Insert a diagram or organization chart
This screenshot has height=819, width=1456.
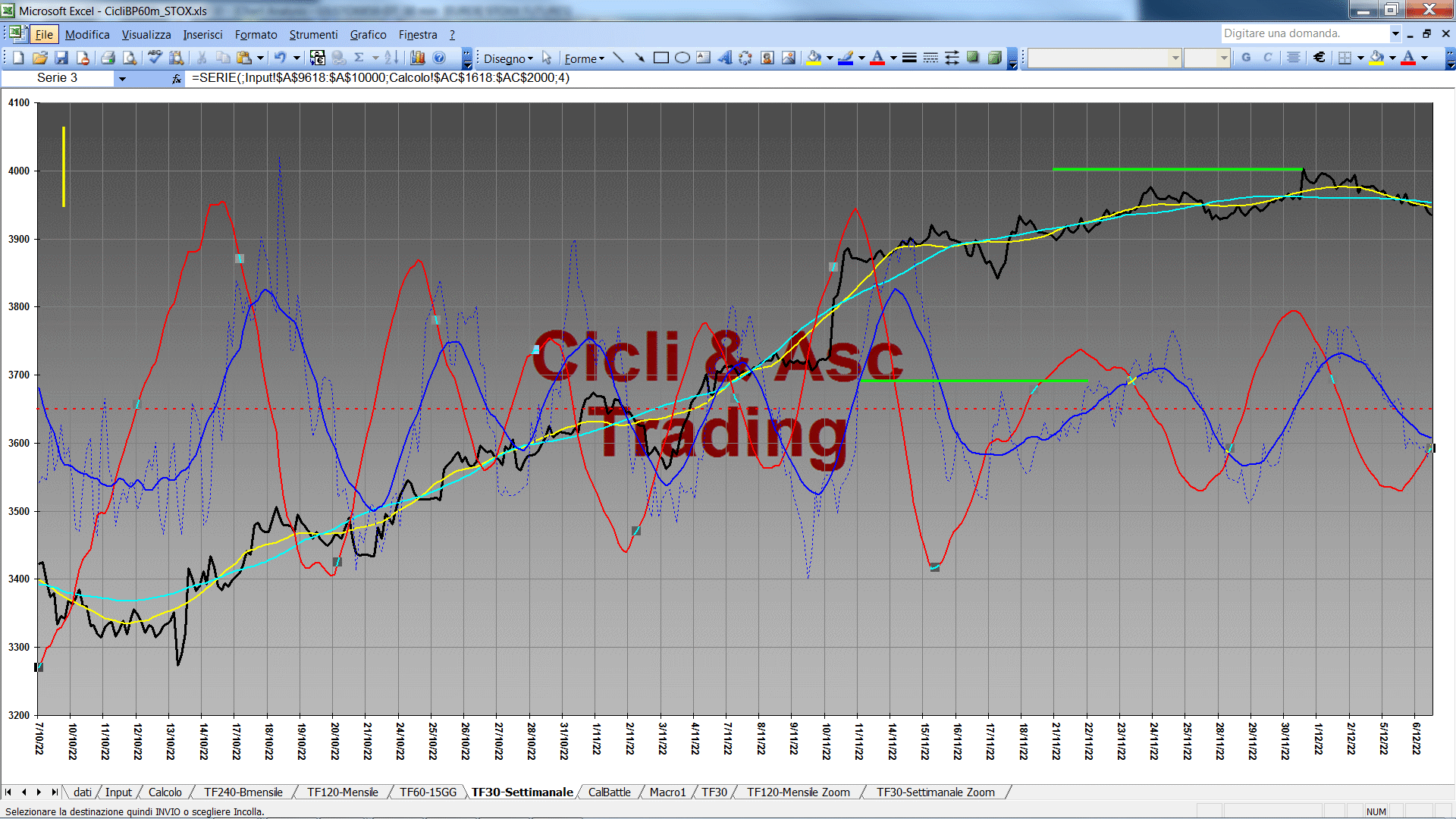point(745,58)
